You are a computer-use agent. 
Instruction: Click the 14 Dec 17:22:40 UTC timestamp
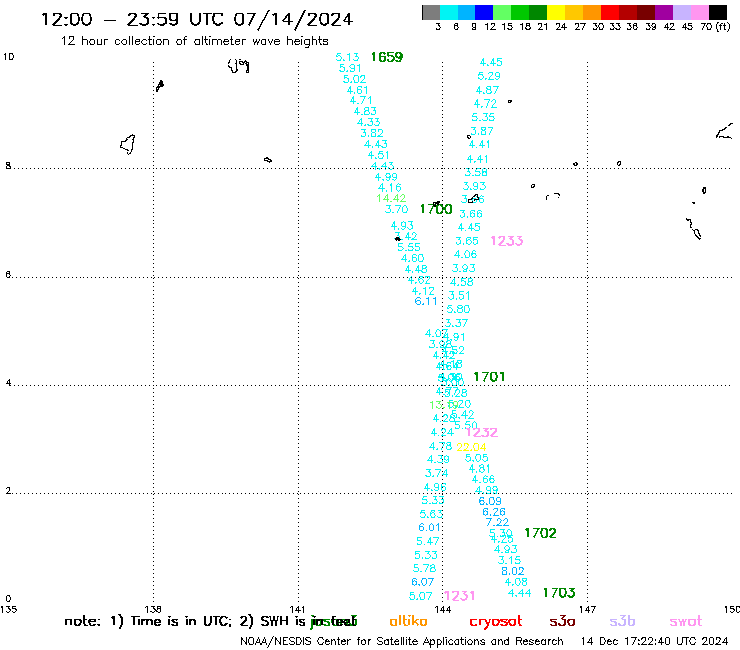coord(654,641)
